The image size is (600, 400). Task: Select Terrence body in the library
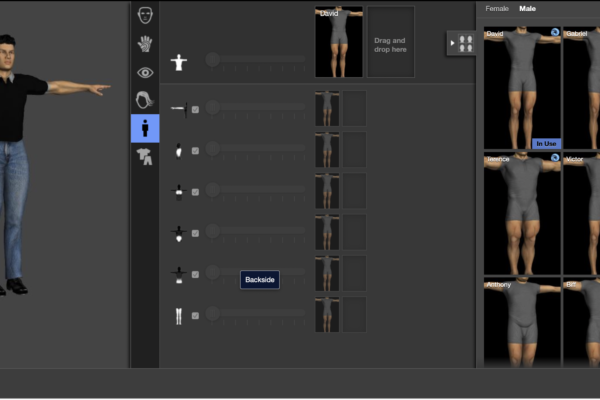point(522,213)
